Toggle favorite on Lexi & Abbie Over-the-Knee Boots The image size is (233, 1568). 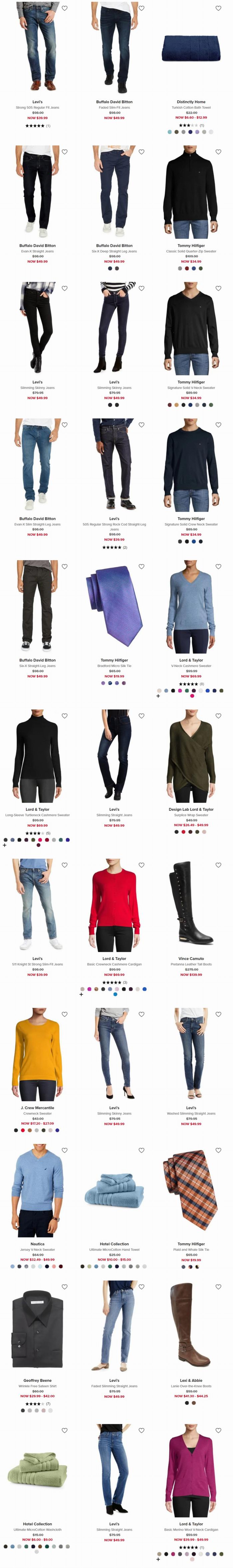tap(218, 1286)
